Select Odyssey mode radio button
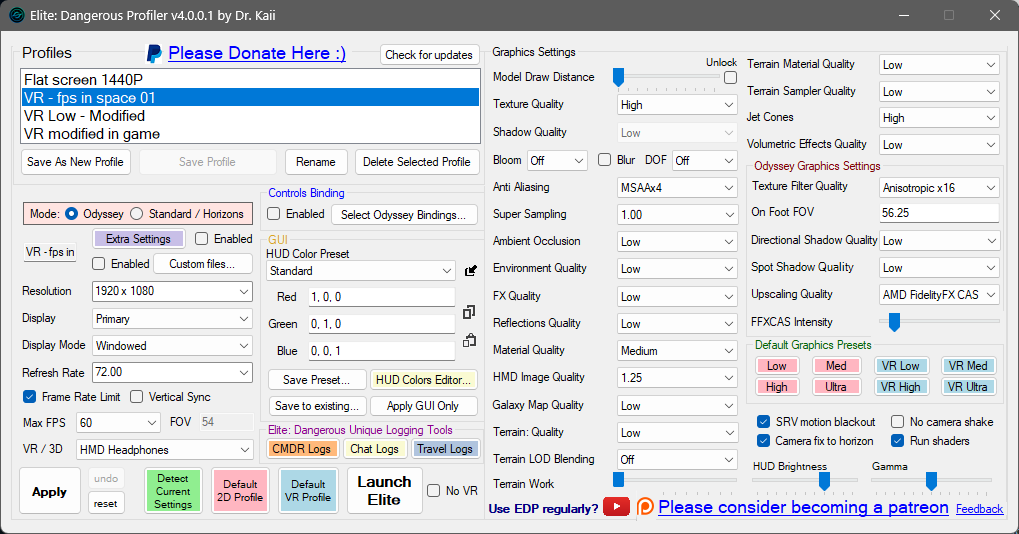The image size is (1019, 534). [x=71, y=214]
